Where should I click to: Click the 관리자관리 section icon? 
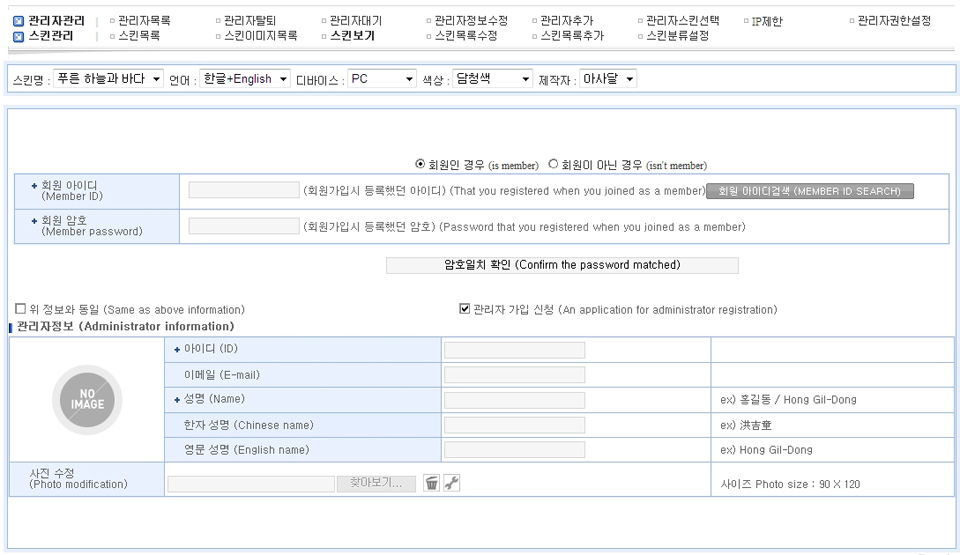click(x=18, y=21)
